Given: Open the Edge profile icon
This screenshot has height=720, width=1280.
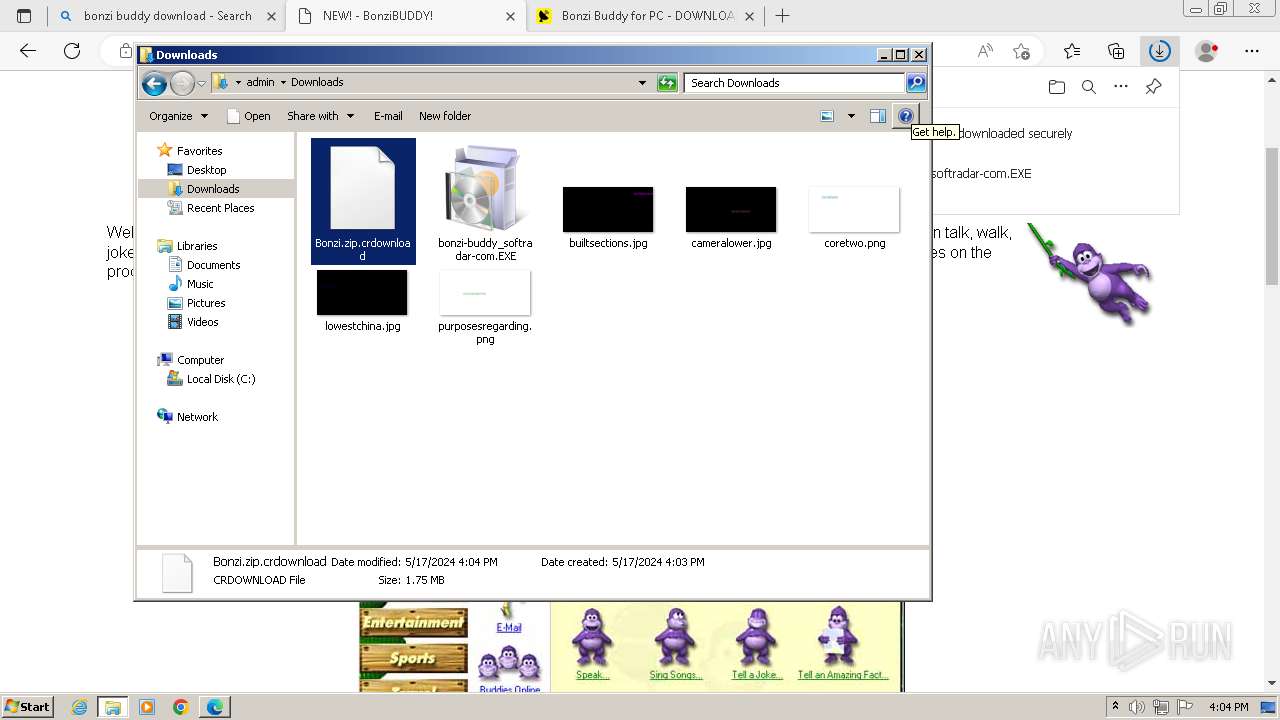Looking at the screenshot, I should point(1207,51).
